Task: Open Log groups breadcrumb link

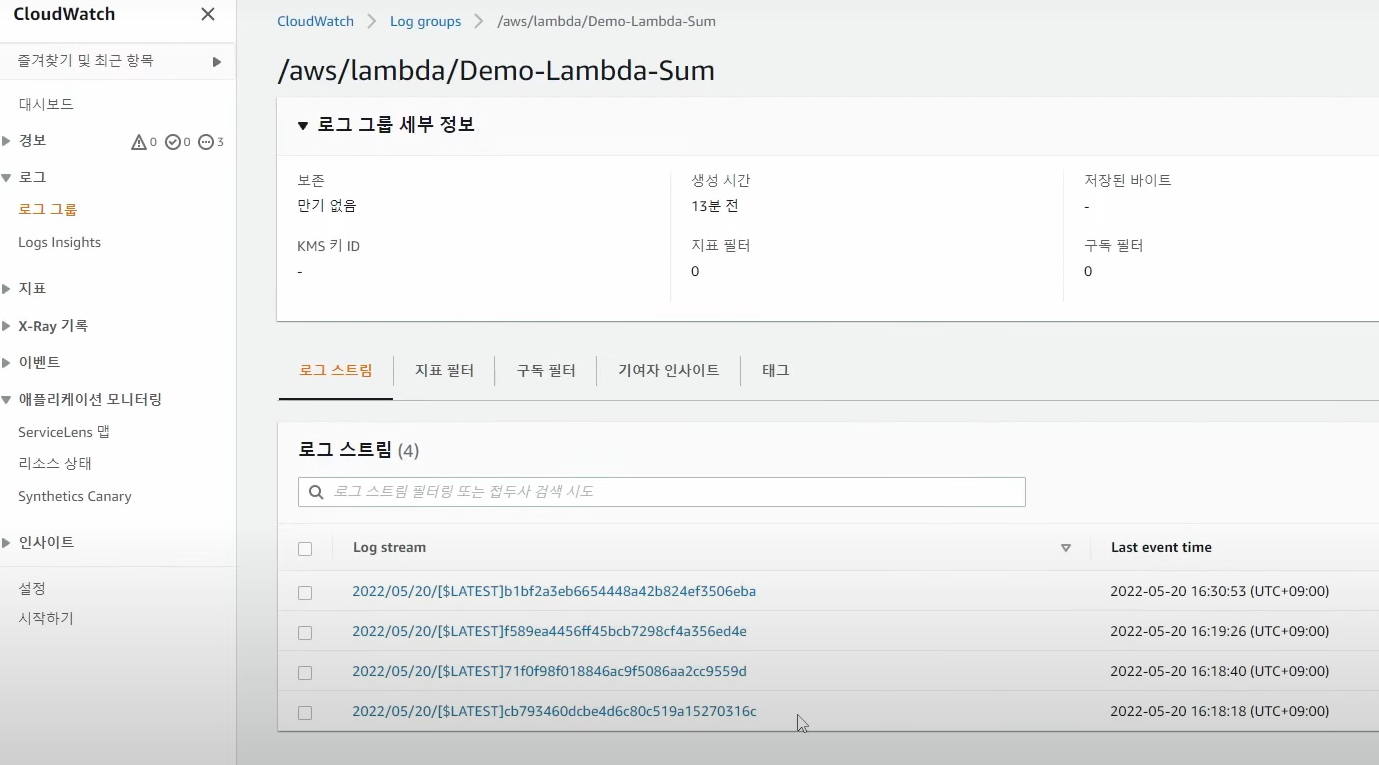Action: point(425,21)
